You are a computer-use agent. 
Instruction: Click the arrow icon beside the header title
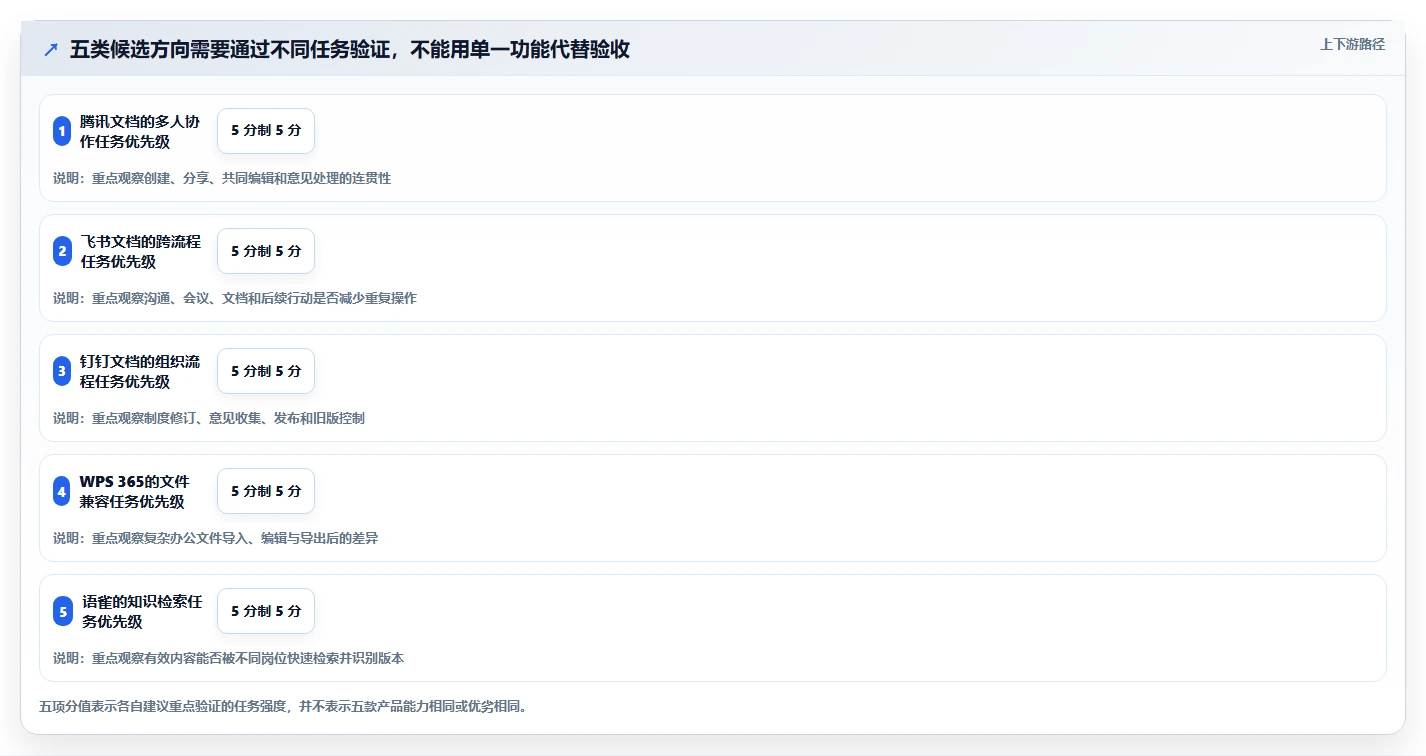(x=51, y=49)
